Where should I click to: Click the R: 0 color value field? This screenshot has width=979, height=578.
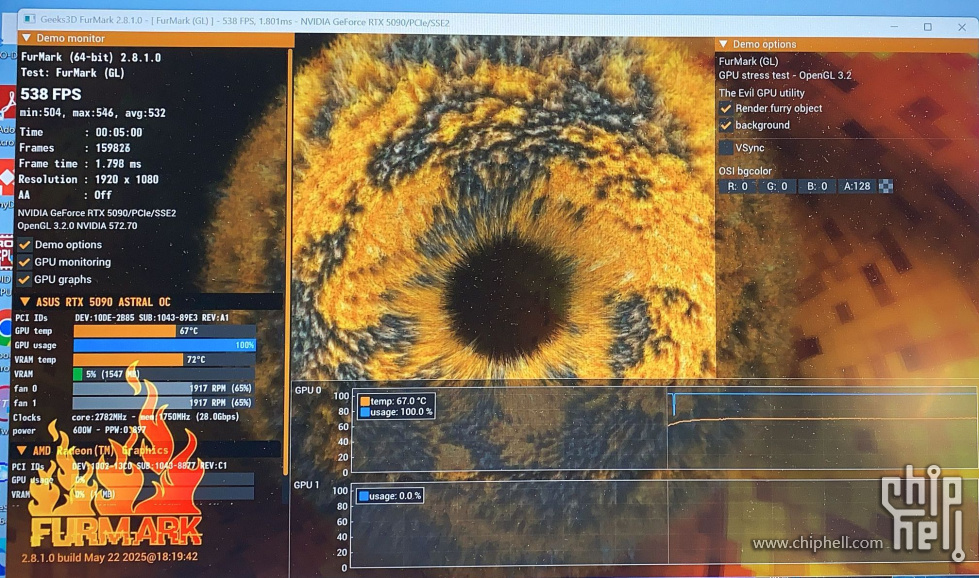click(737, 186)
